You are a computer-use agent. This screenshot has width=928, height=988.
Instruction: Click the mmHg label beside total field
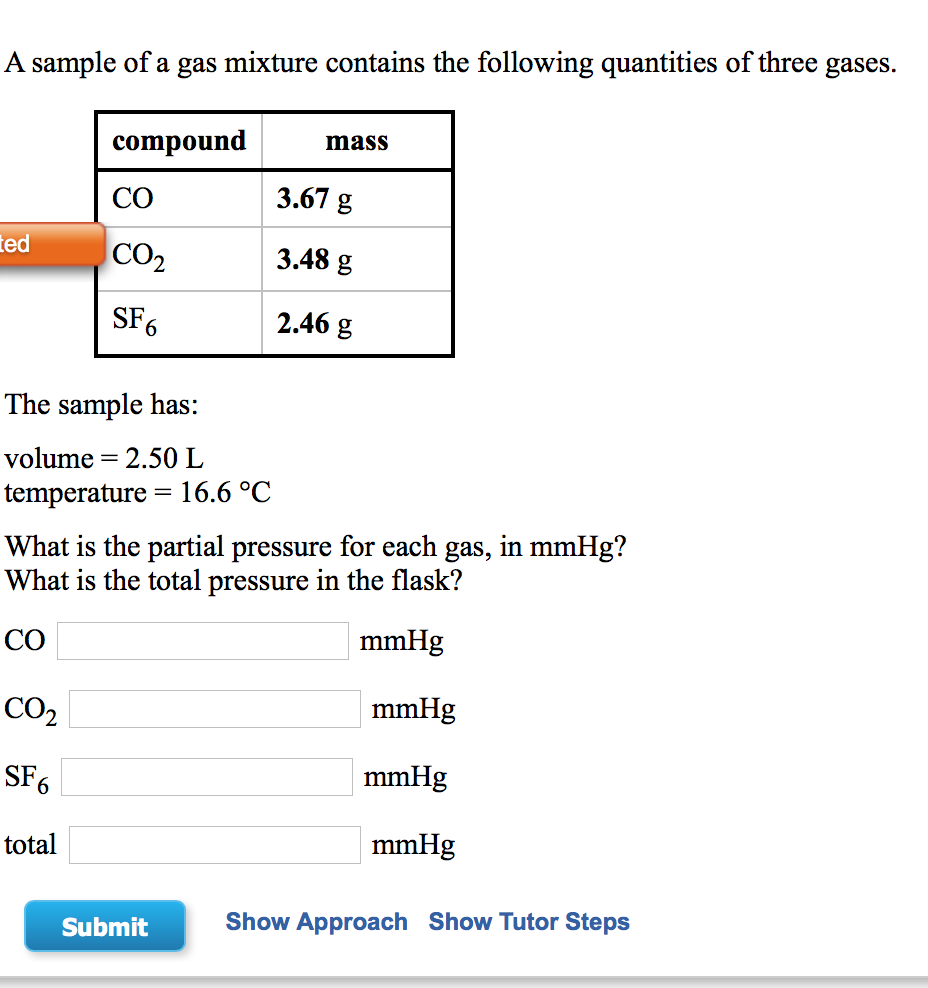[x=413, y=844]
